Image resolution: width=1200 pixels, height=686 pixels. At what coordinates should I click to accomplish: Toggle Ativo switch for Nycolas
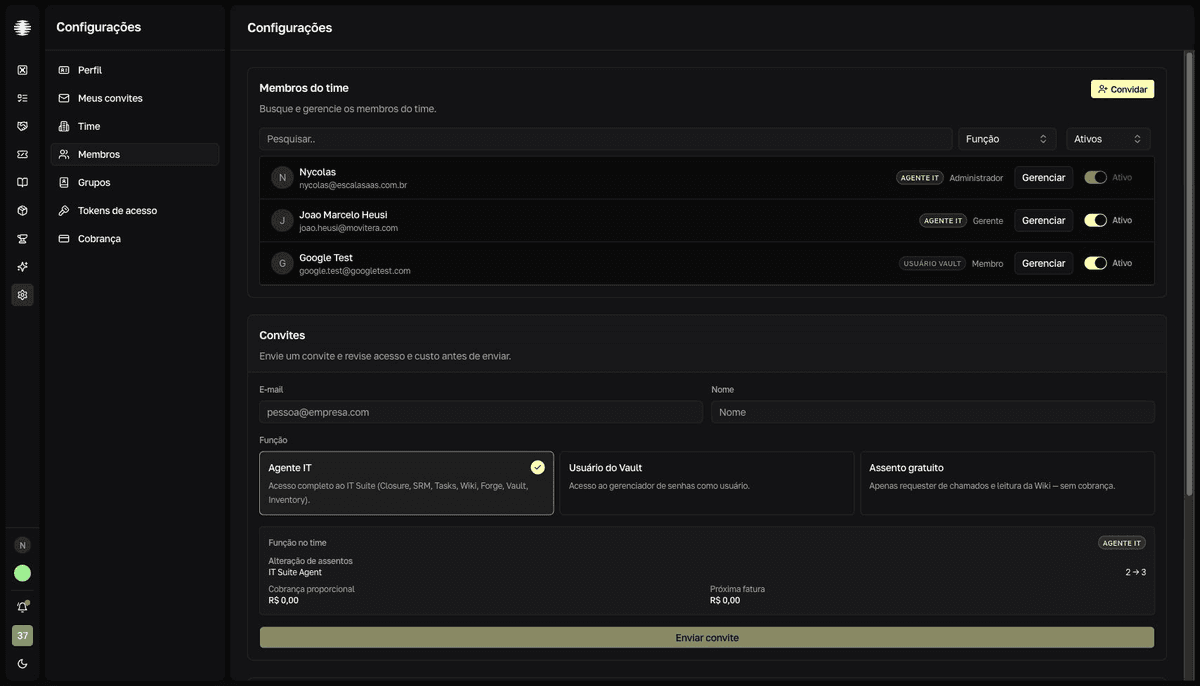click(x=1096, y=177)
